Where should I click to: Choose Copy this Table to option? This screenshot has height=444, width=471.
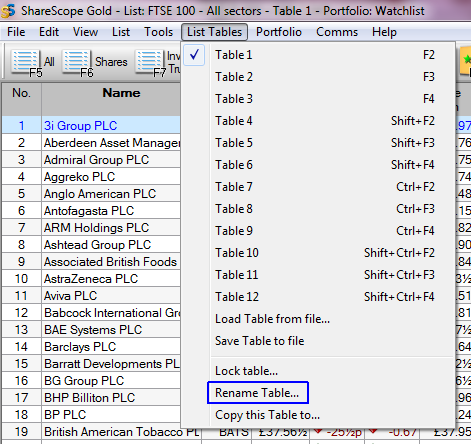[x=318, y=415]
